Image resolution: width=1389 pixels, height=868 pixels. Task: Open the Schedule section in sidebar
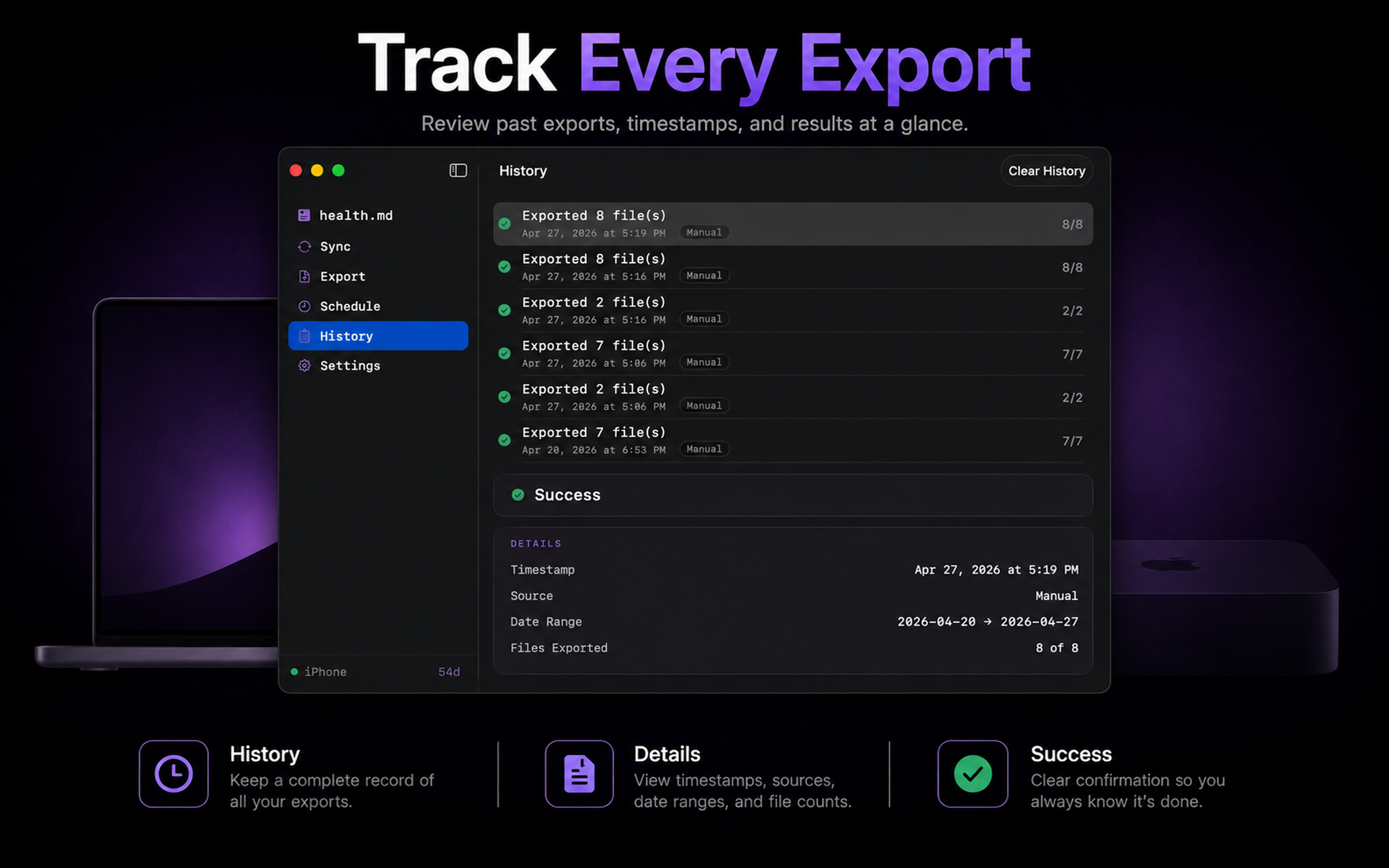(378, 306)
